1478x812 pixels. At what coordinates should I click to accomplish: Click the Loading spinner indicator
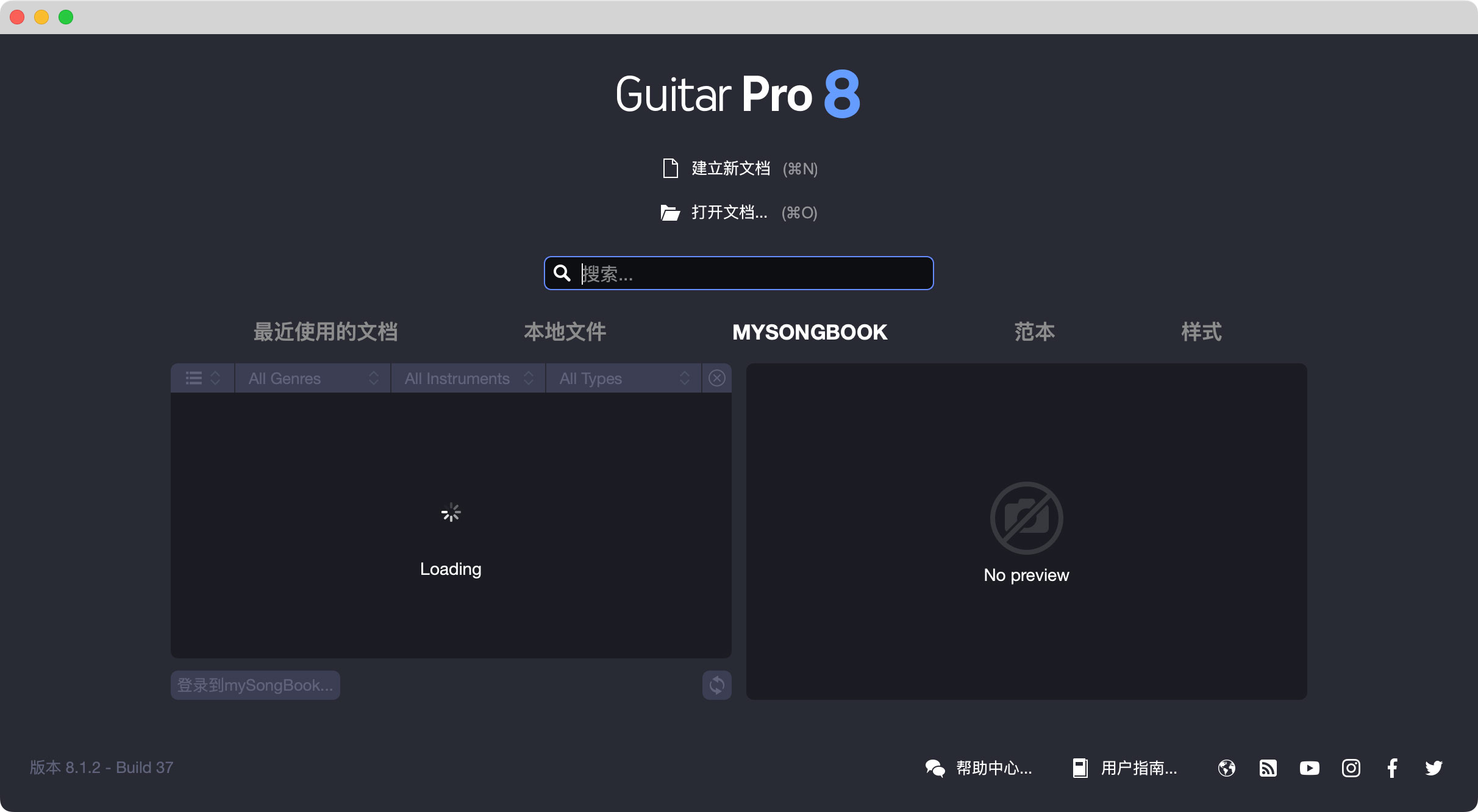[x=451, y=513]
